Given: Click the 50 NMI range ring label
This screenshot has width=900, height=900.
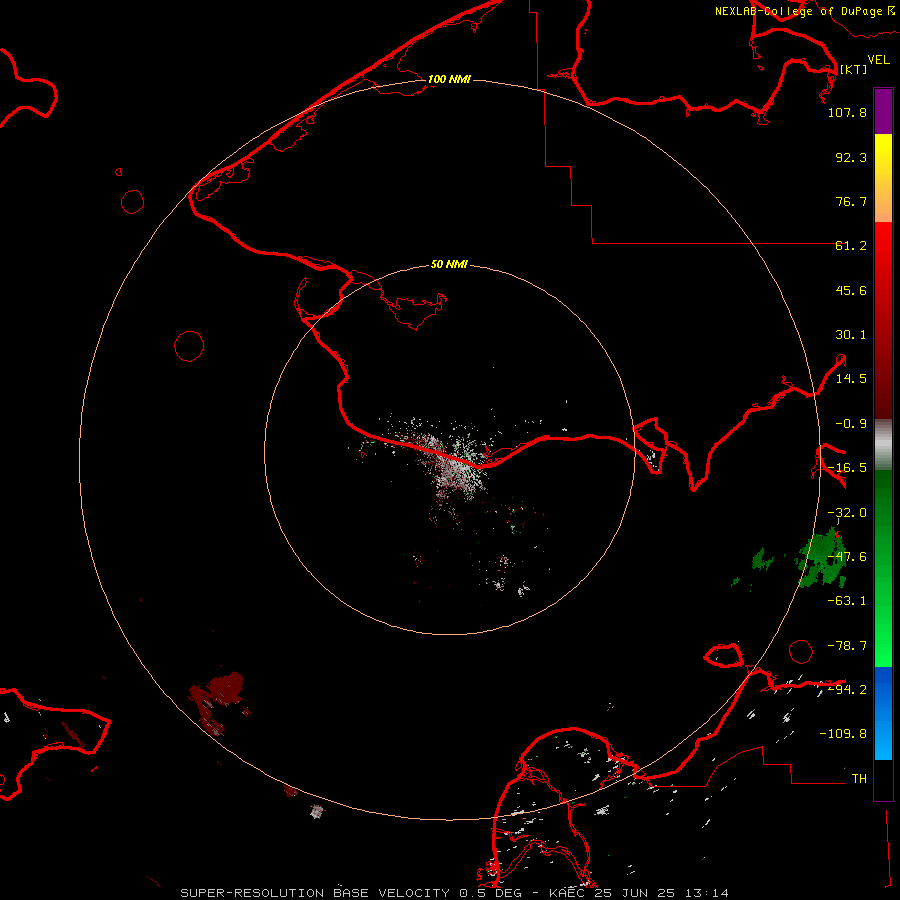Looking at the screenshot, I should (x=449, y=264).
